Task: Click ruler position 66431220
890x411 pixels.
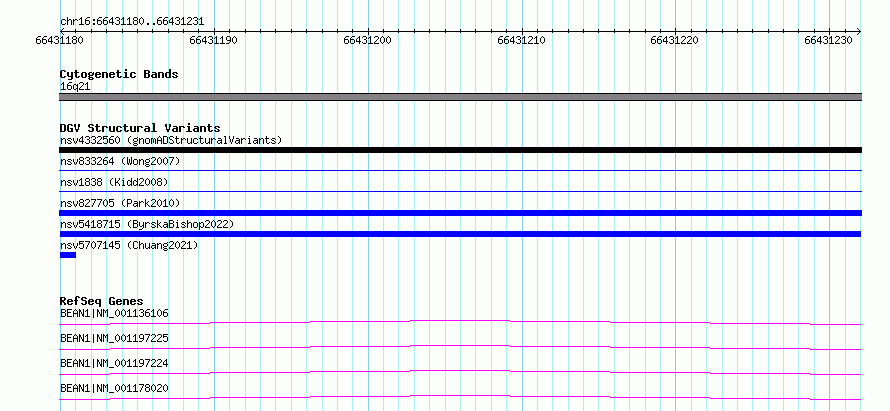Action: coord(674,40)
